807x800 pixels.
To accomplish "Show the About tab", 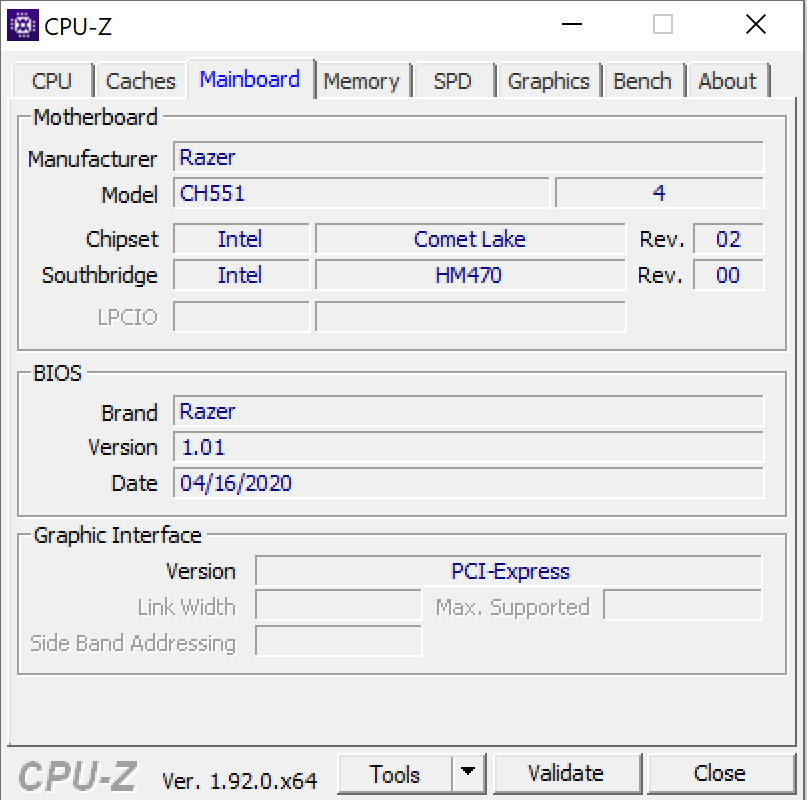I will click(x=727, y=81).
